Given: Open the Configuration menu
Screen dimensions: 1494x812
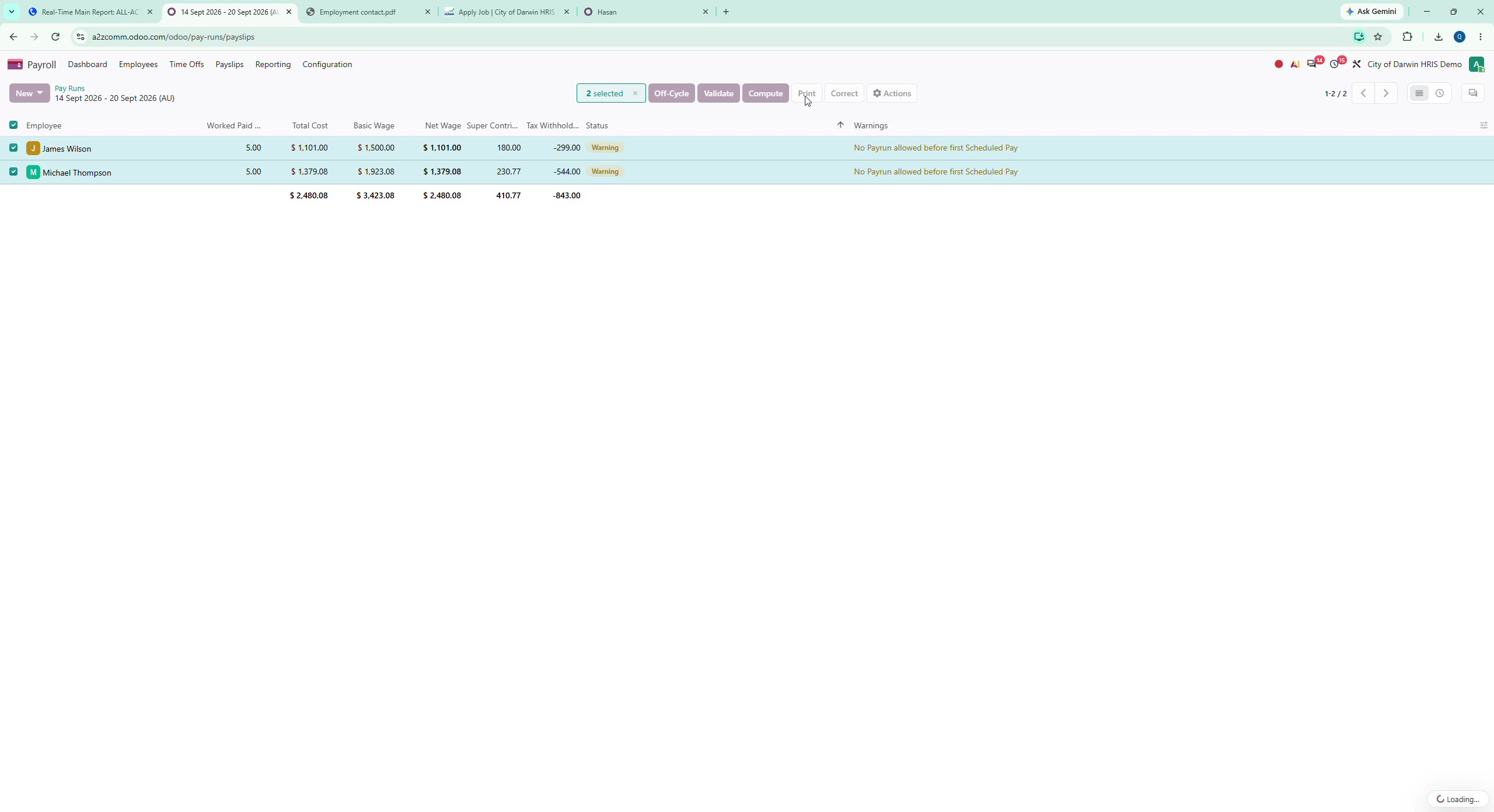Looking at the screenshot, I should (327, 64).
